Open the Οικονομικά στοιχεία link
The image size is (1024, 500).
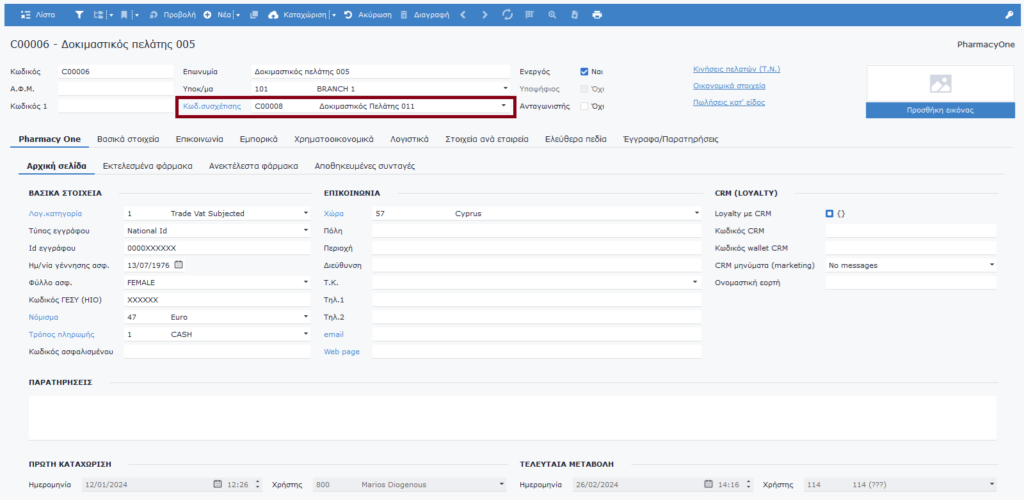coord(731,86)
